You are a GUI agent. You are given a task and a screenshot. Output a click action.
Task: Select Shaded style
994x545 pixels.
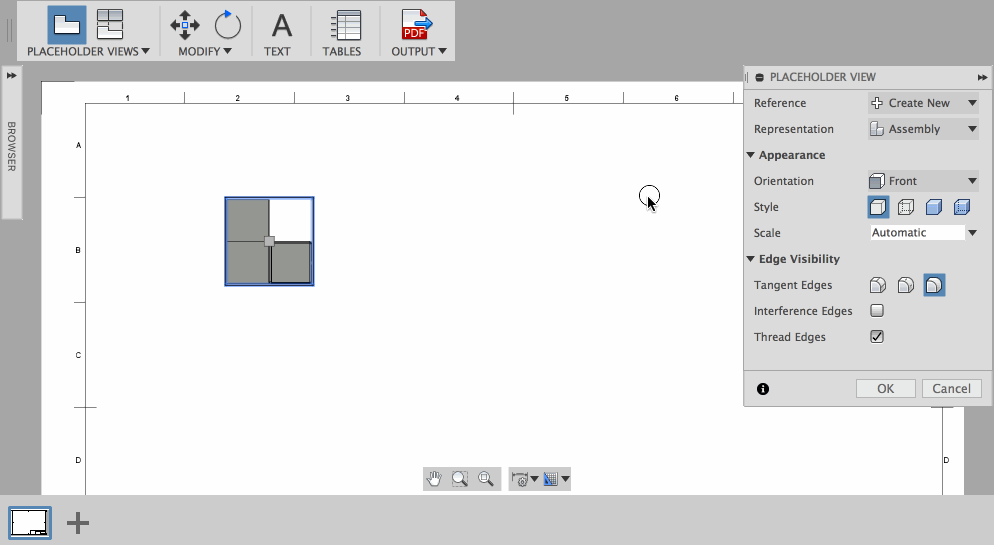934,207
